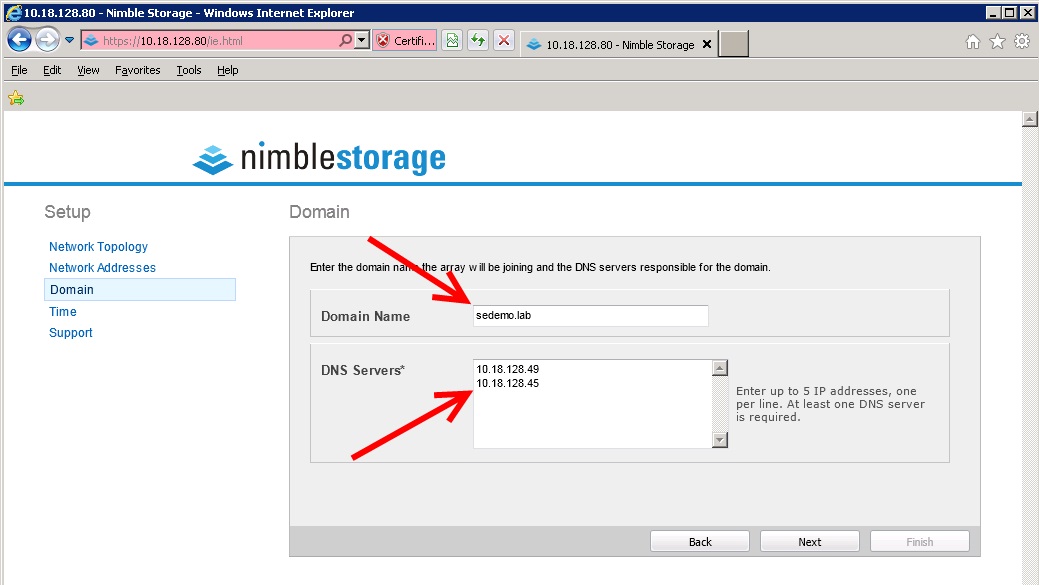
Task: Click DNS Servers box scroll up arrow
Action: point(720,368)
